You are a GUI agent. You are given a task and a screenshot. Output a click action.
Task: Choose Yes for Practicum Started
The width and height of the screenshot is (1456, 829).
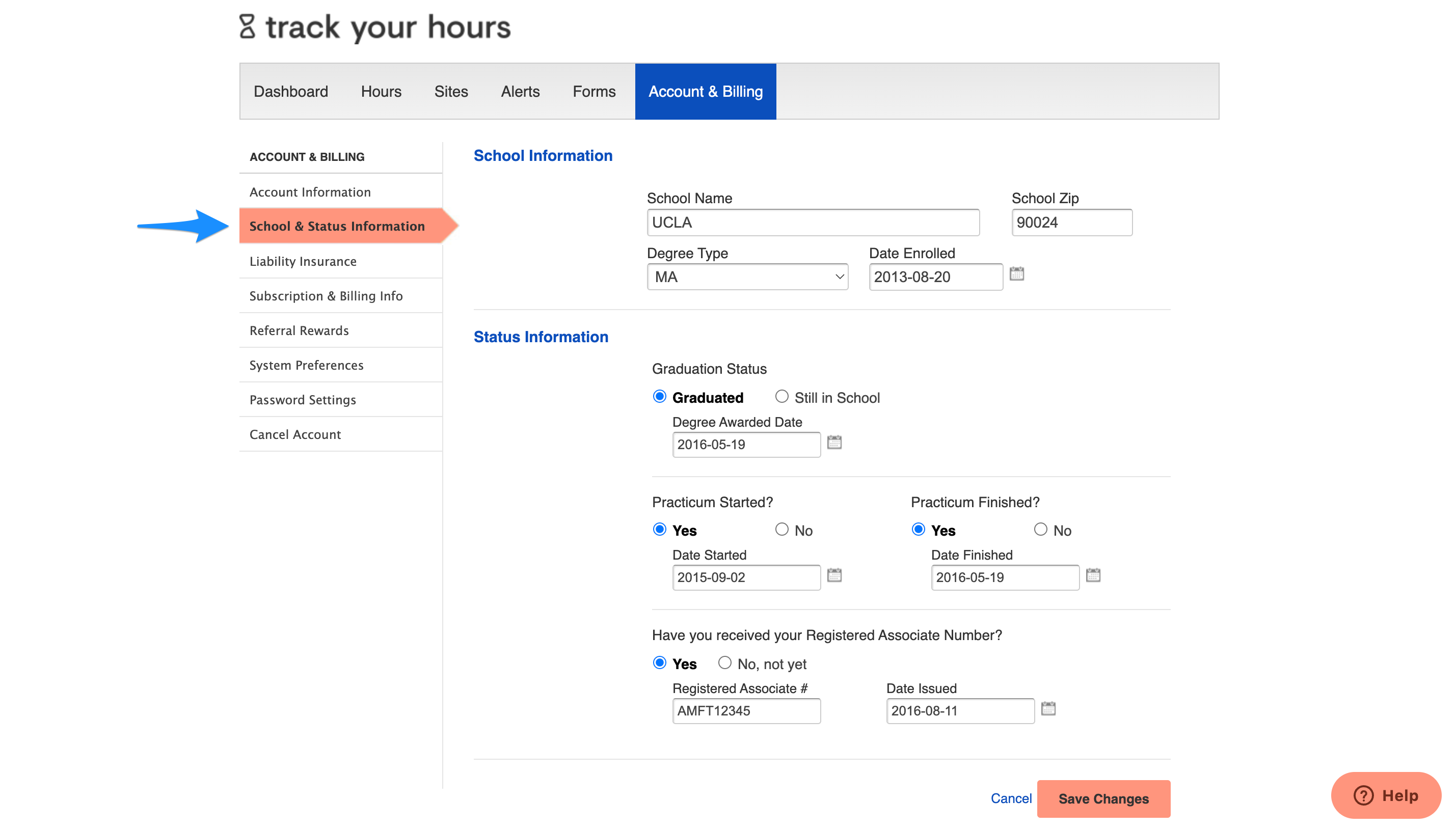coord(659,530)
